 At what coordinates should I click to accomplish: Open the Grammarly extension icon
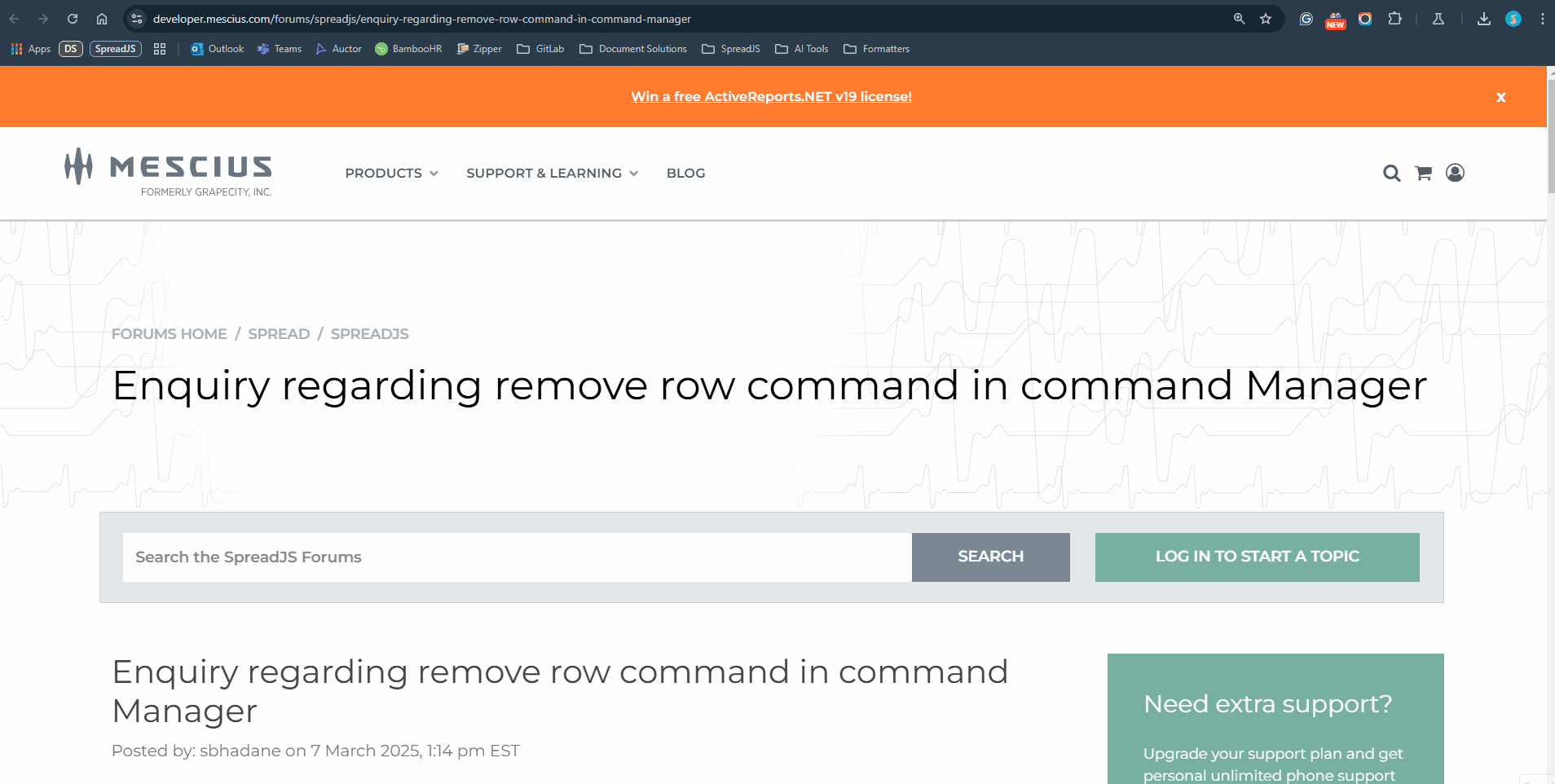[1306, 19]
